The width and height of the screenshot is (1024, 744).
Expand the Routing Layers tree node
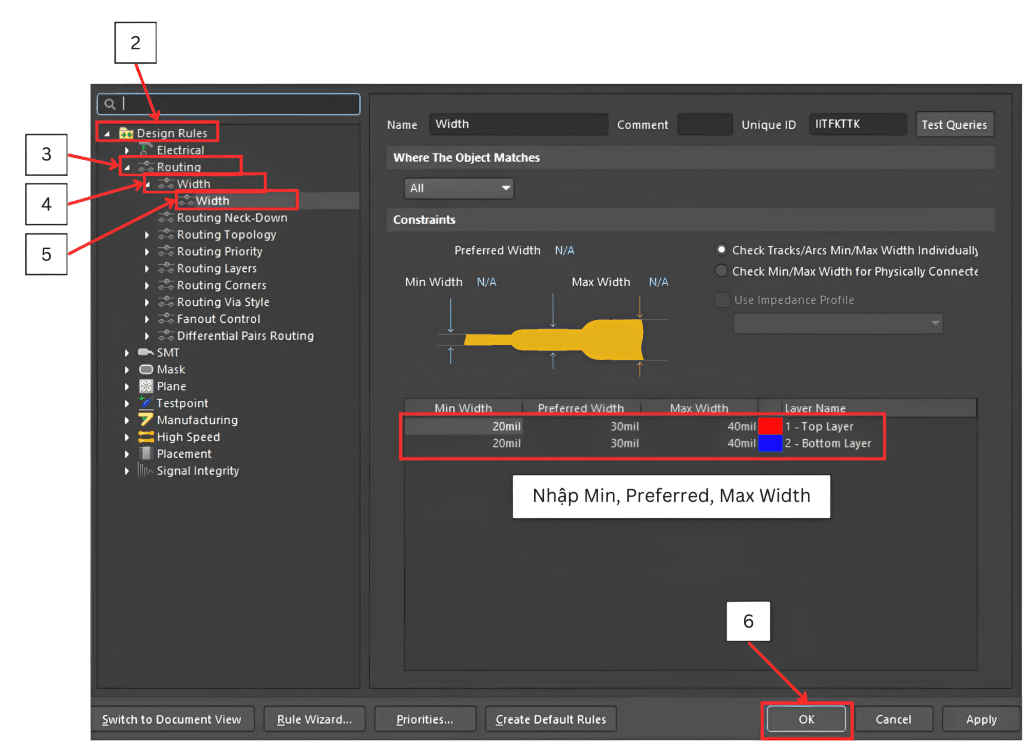click(147, 269)
